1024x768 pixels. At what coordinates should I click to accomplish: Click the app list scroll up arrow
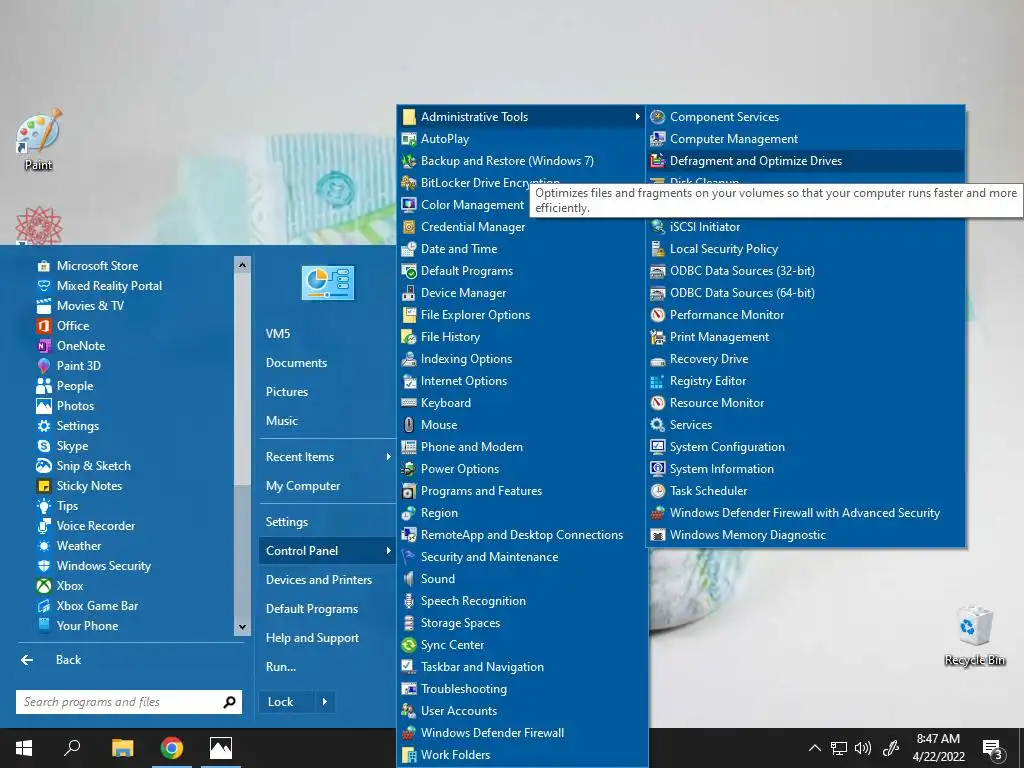(x=242, y=264)
